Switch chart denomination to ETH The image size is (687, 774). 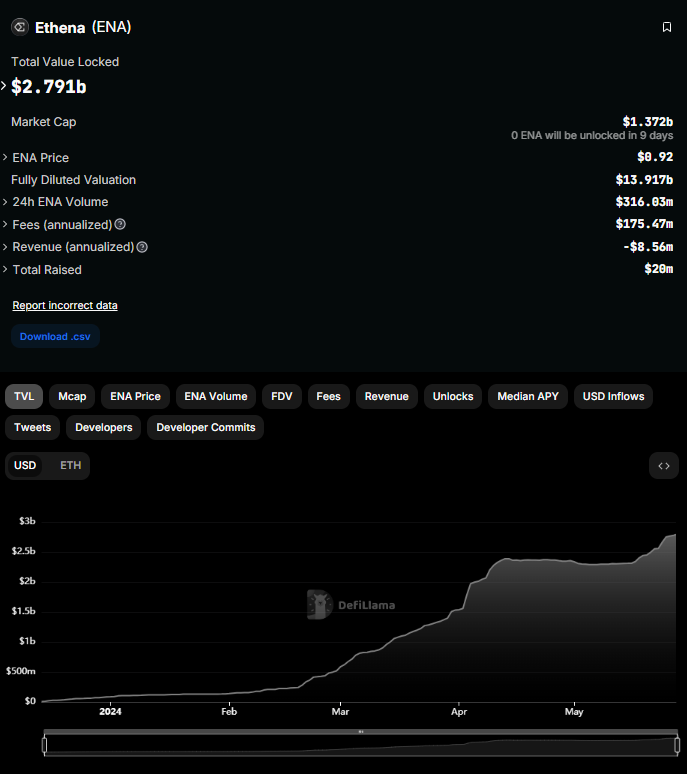click(x=70, y=466)
